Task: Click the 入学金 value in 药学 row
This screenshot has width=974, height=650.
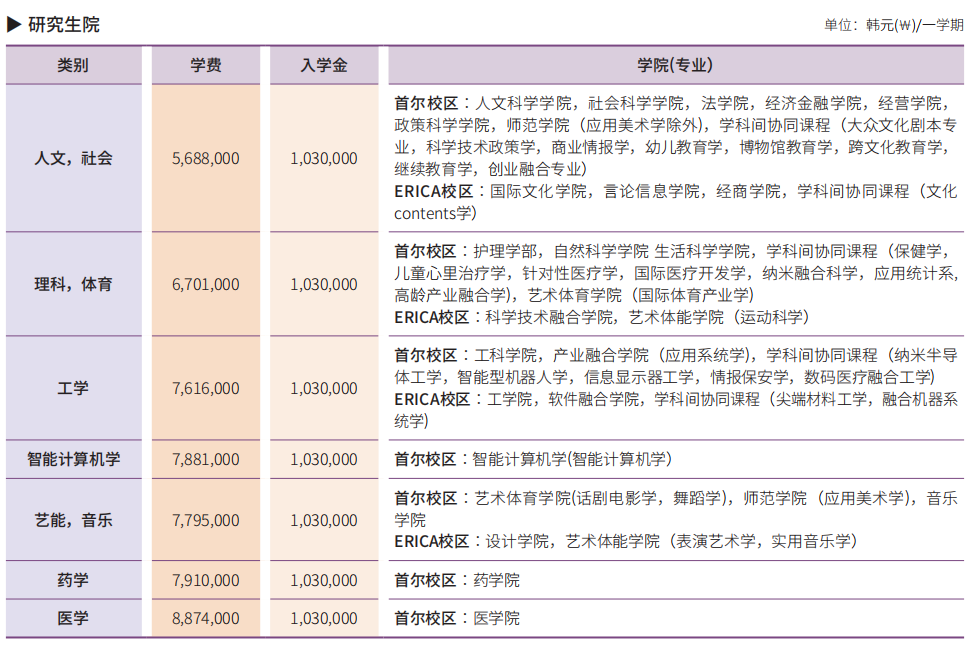Action: [x=324, y=580]
